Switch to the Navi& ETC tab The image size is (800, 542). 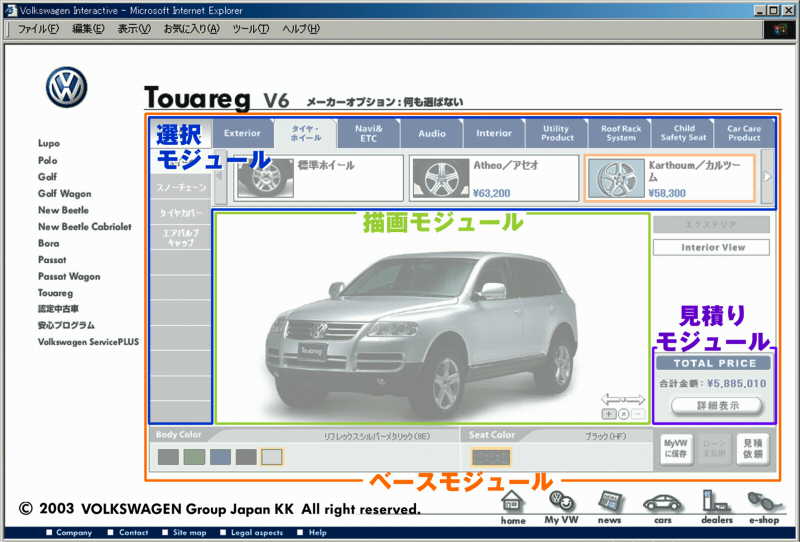point(369,133)
